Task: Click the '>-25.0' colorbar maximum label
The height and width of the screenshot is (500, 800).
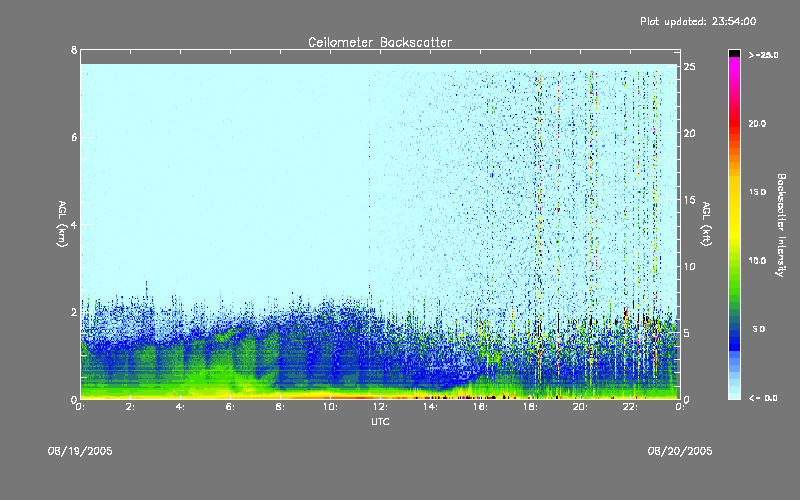Action: coord(763,55)
